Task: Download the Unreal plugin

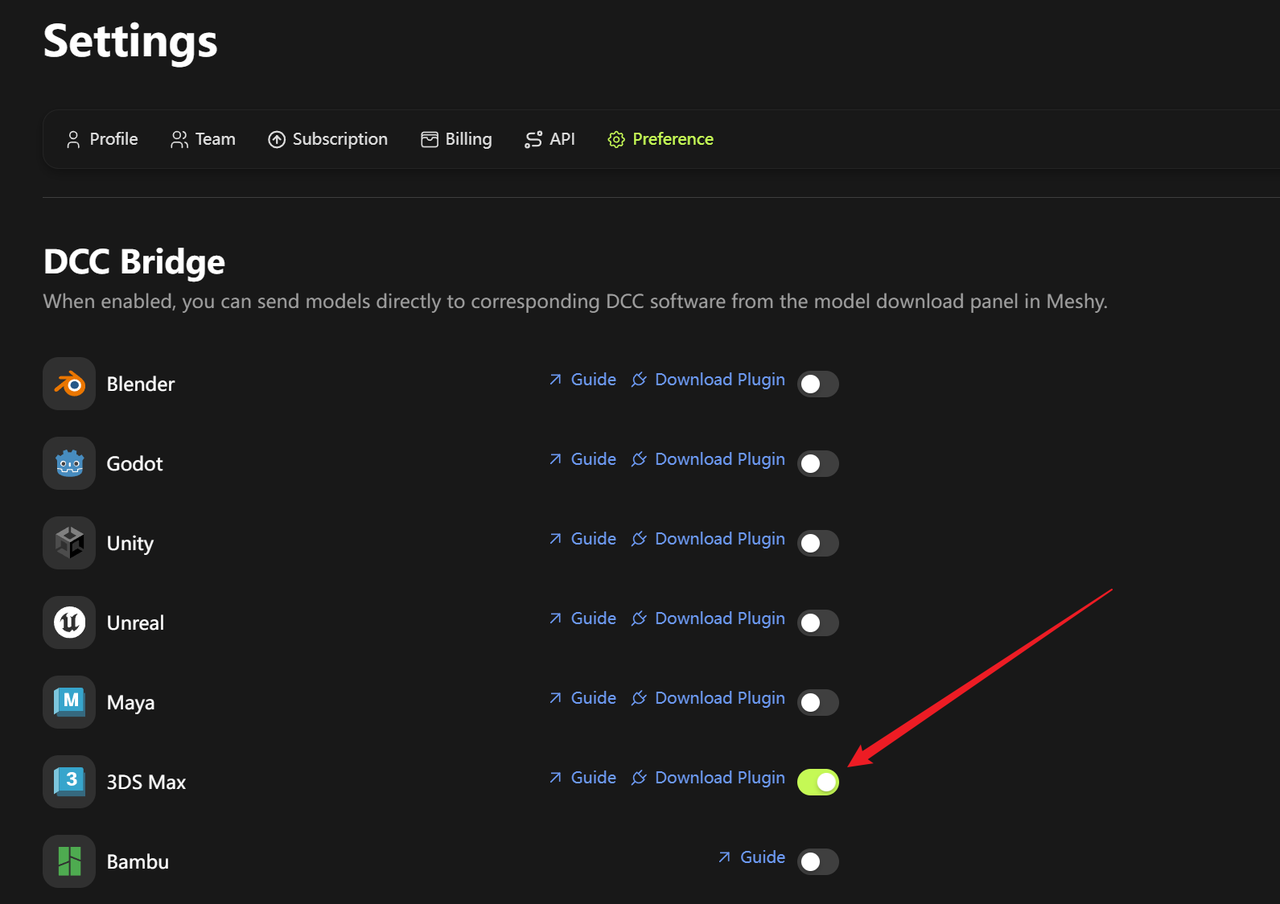Action: point(708,618)
